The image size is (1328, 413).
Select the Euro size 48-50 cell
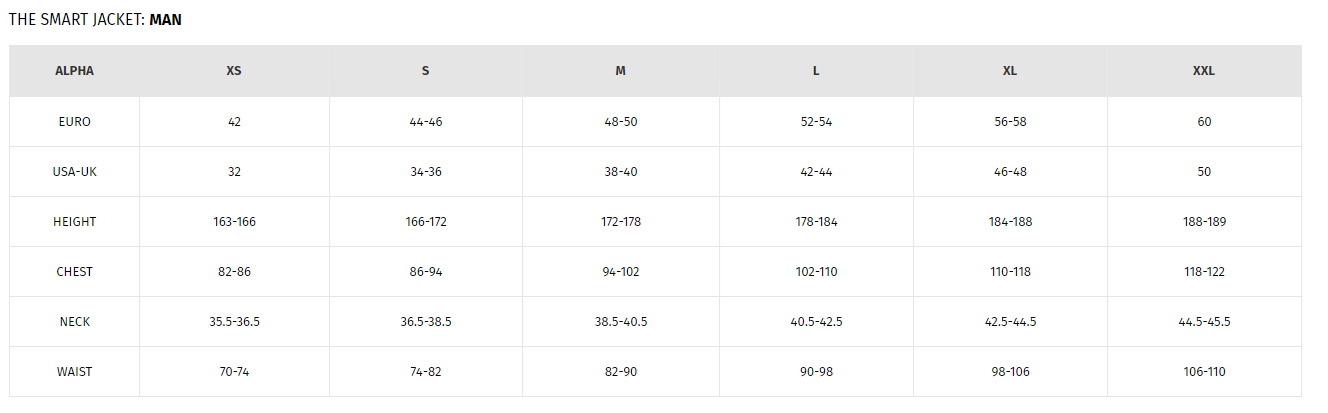[x=620, y=121]
